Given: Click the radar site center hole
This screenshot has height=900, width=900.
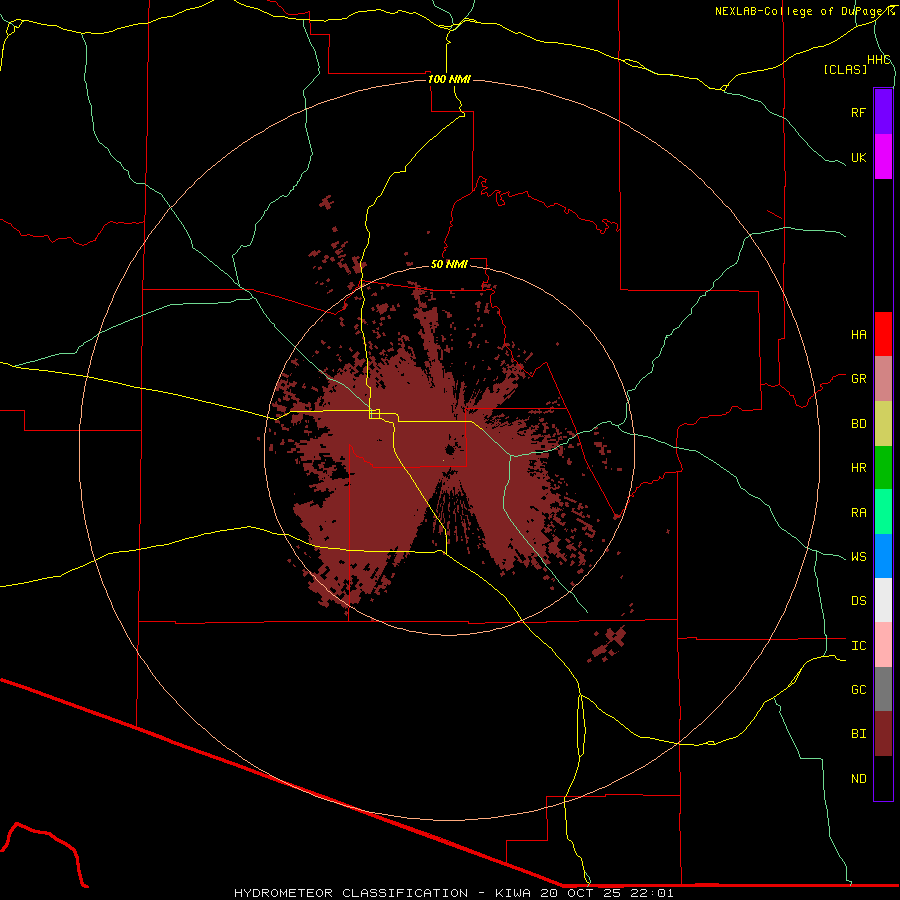Looking at the screenshot, I should coord(449,451).
